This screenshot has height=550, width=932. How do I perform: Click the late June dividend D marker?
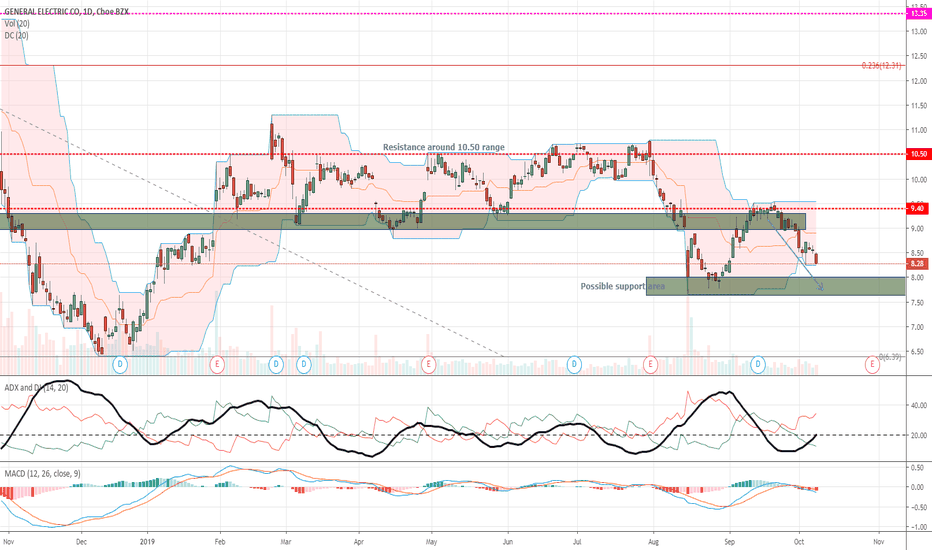(x=574, y=364)
